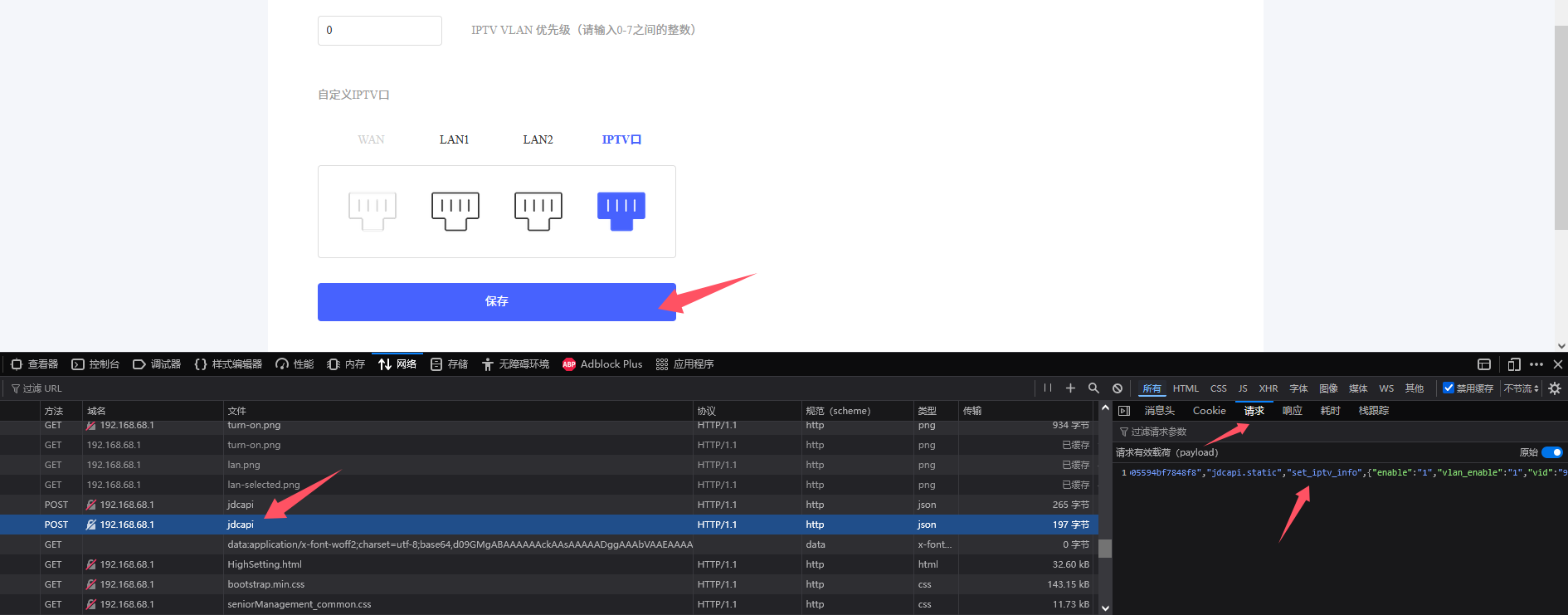
Task: Select the LAN1 port icon
Action: [455, 212]
